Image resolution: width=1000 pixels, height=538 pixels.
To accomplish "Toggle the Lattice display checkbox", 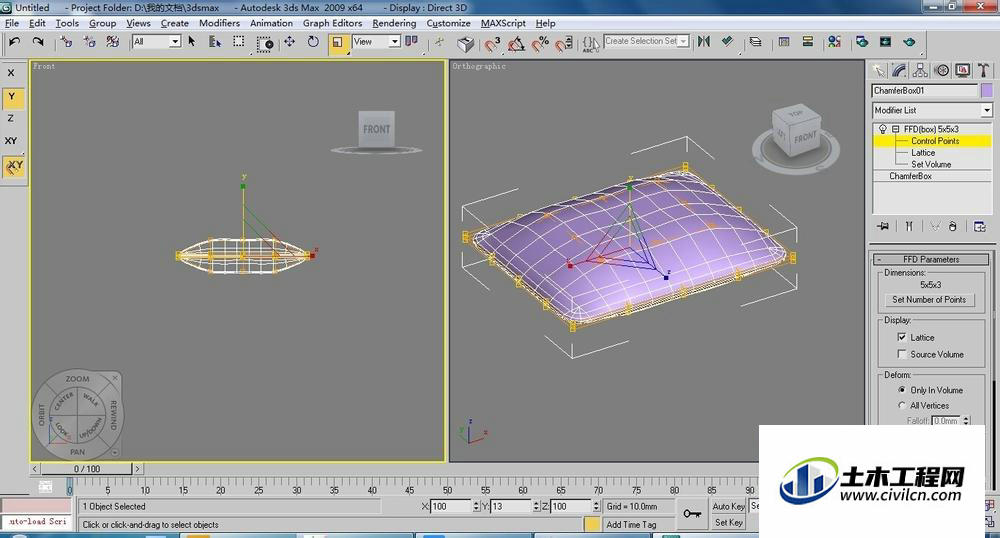I will (x=902, y=337).
